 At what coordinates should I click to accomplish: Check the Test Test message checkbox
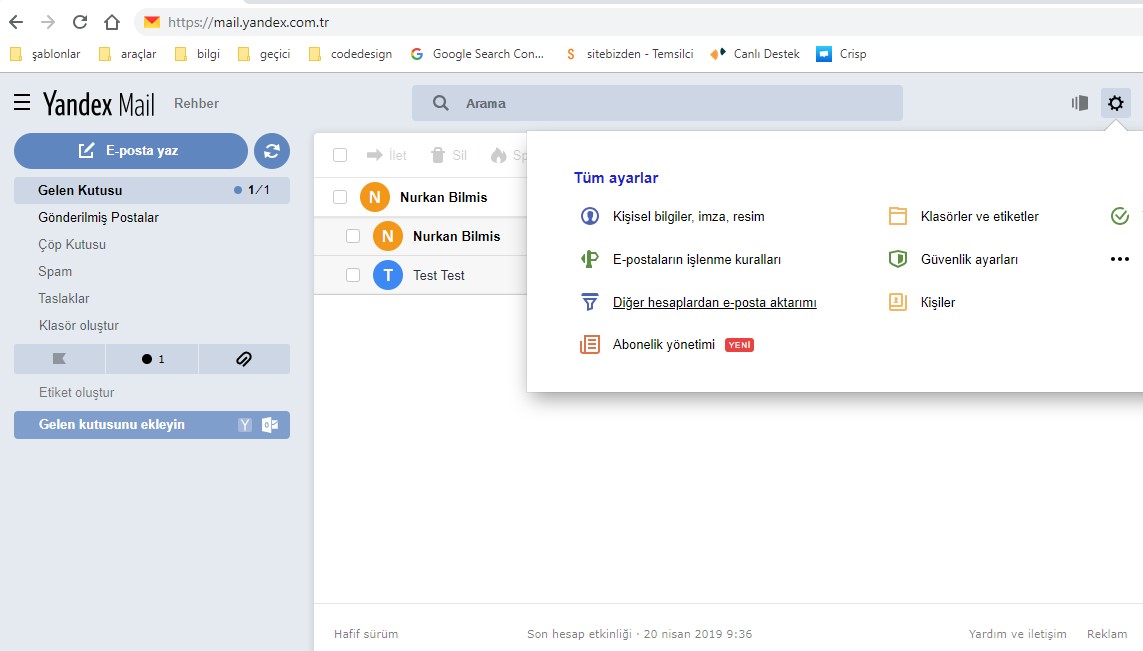(x=353, y=275)
